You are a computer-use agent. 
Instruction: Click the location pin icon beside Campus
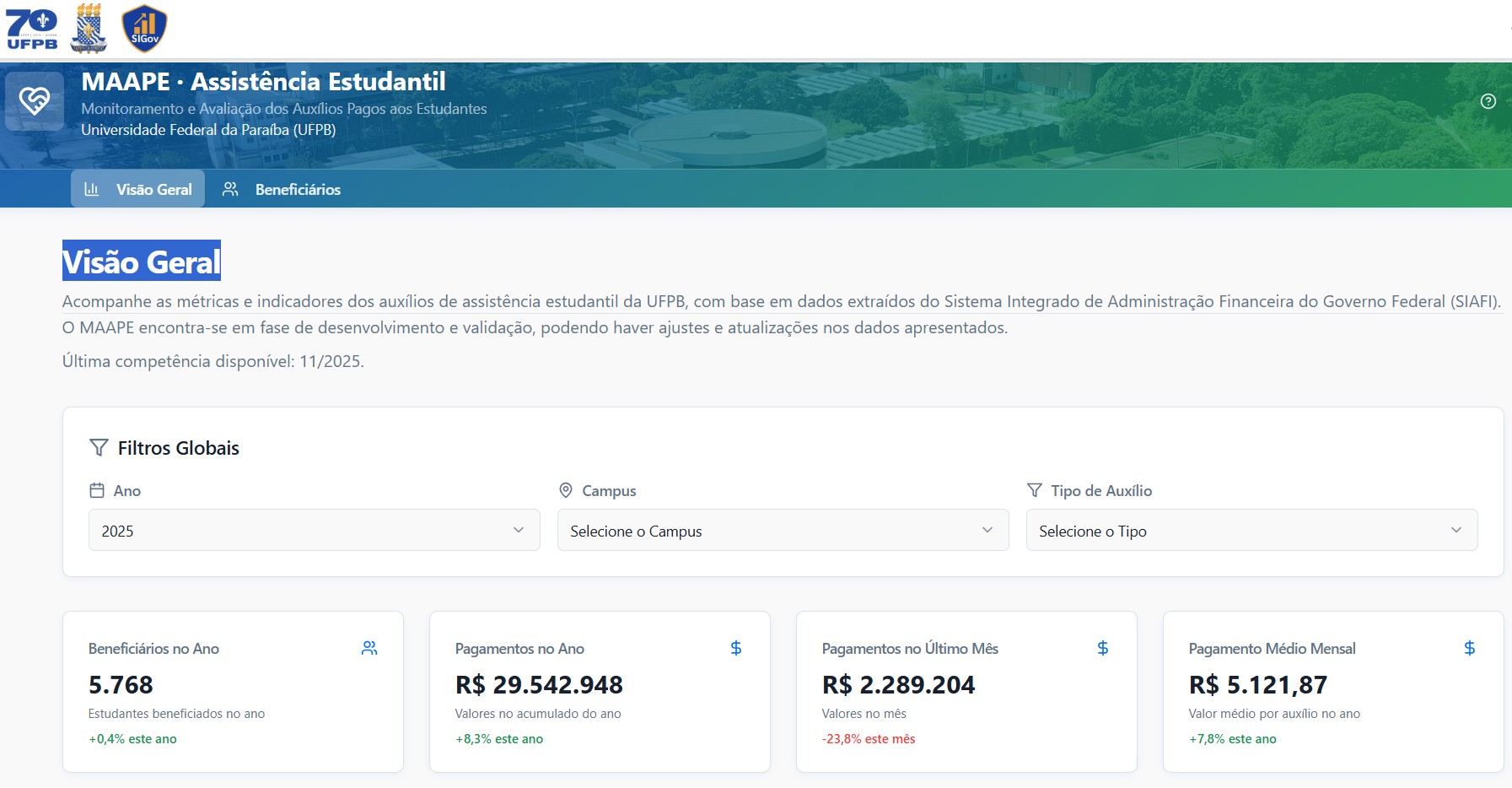pyautogui.click(x=566, y=490)
